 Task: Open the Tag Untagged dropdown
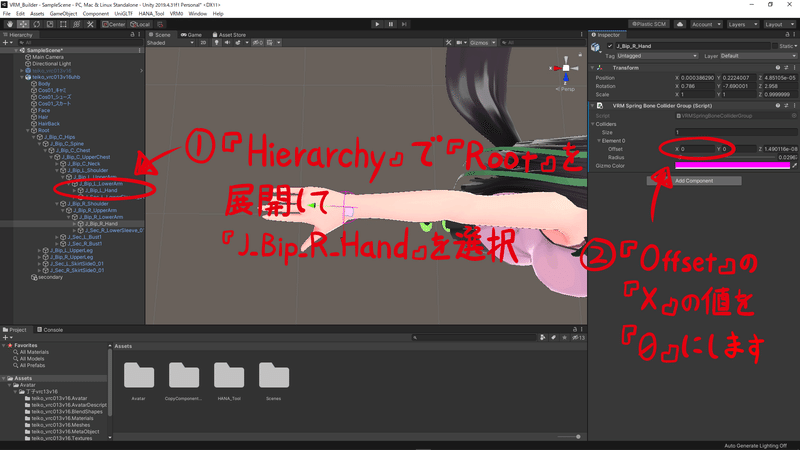[657, 56]
